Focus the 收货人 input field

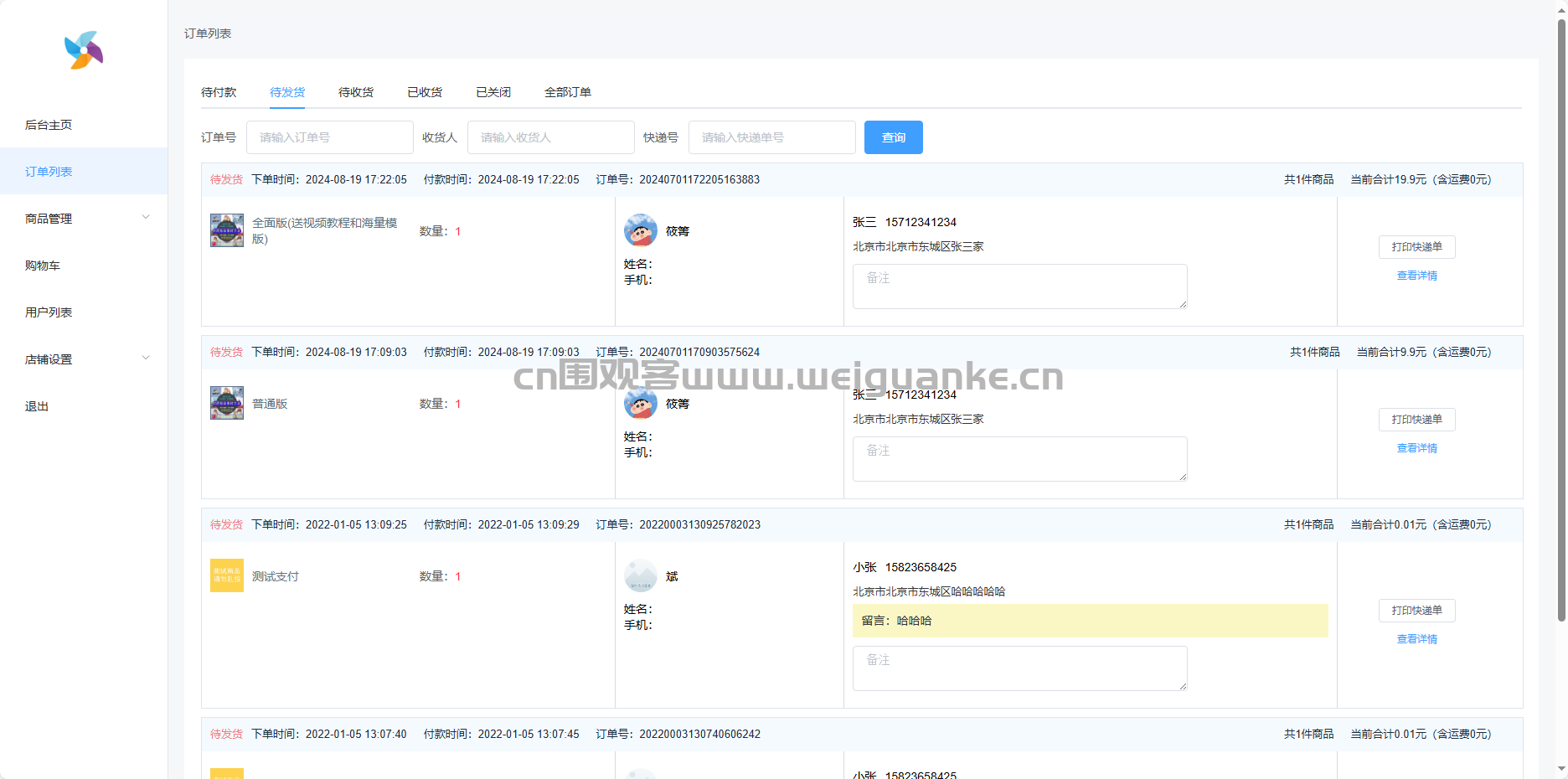point(551,137)
